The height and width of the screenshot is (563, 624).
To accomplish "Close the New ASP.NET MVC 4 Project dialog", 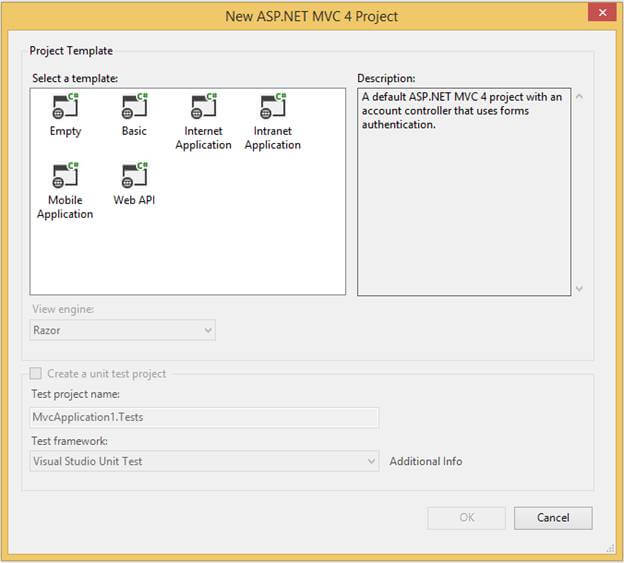I will [x=603, y=12].
